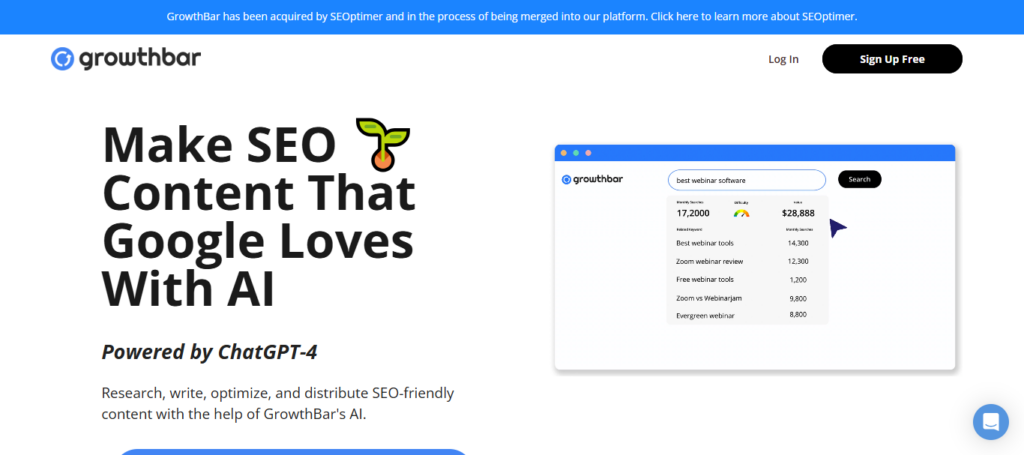Click the 'Make SEO Content That Google Loves' headline

[x=259, y=216]
